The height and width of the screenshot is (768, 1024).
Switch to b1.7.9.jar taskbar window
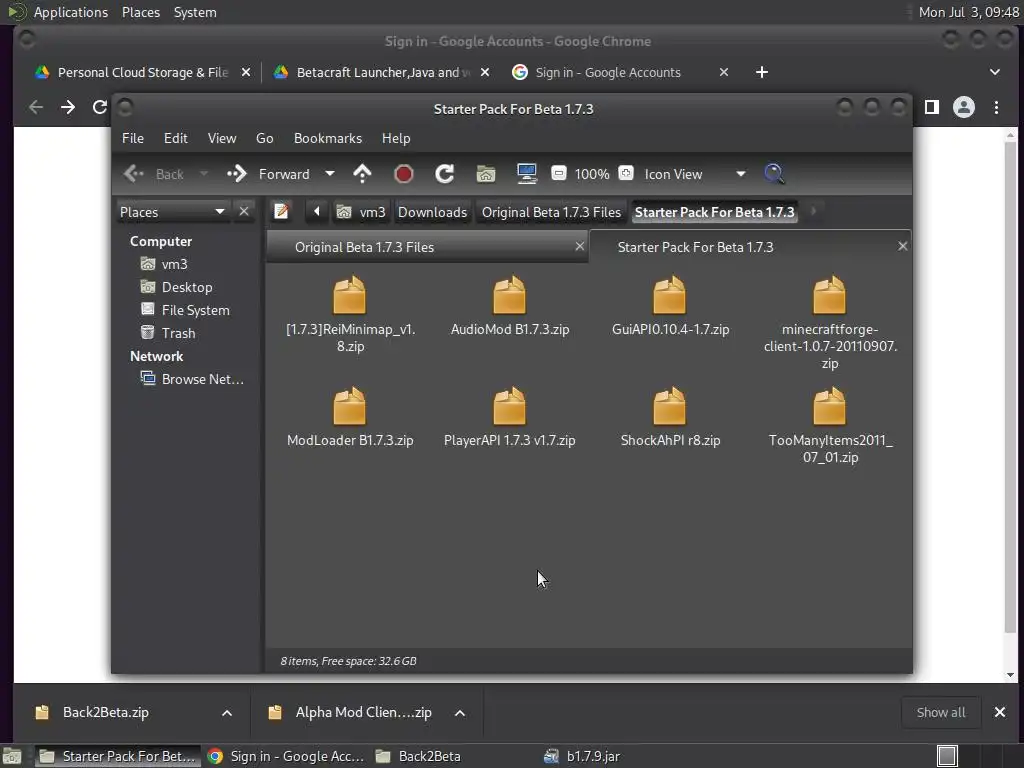point(583,756)
